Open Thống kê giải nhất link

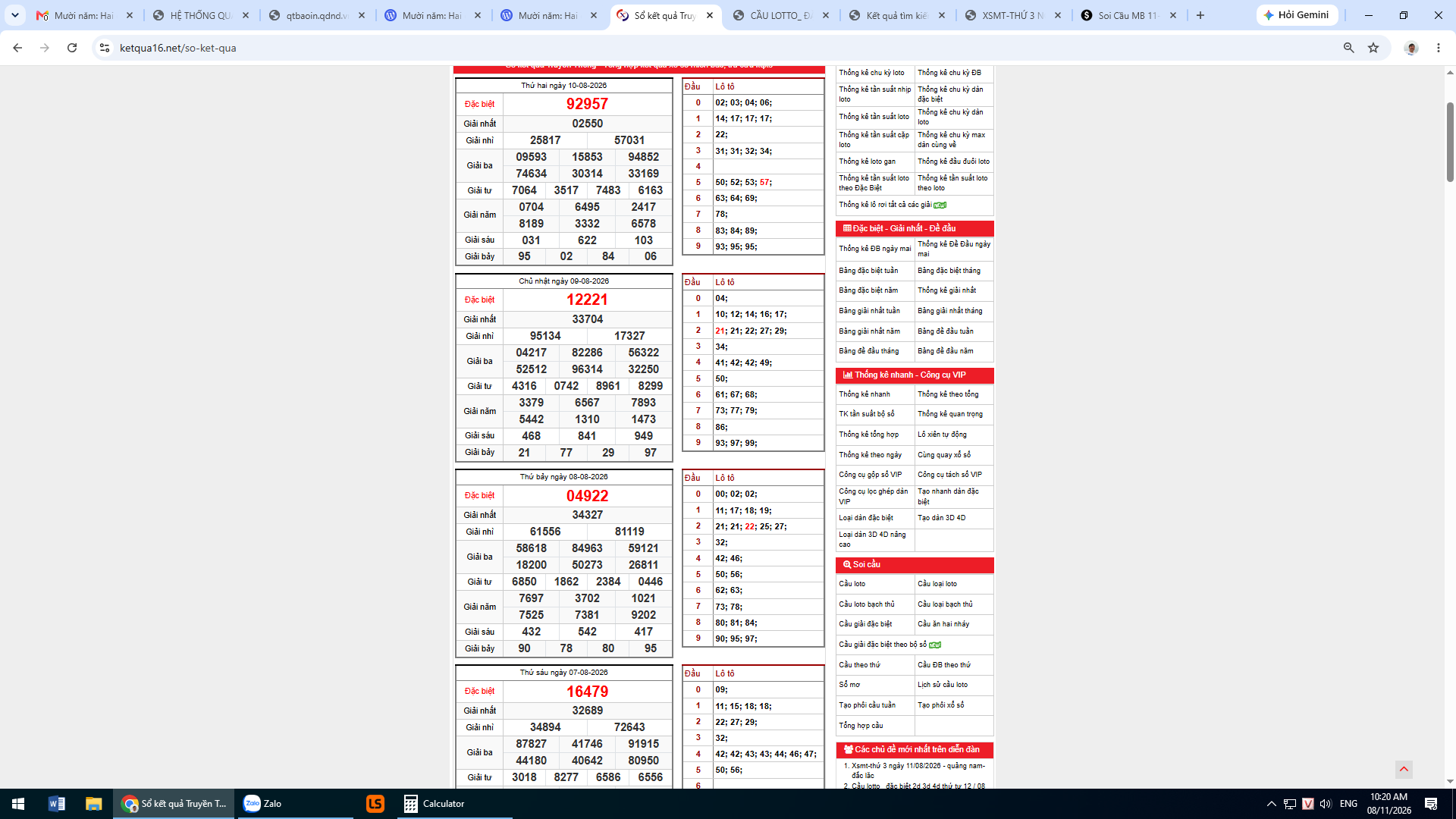946,290
